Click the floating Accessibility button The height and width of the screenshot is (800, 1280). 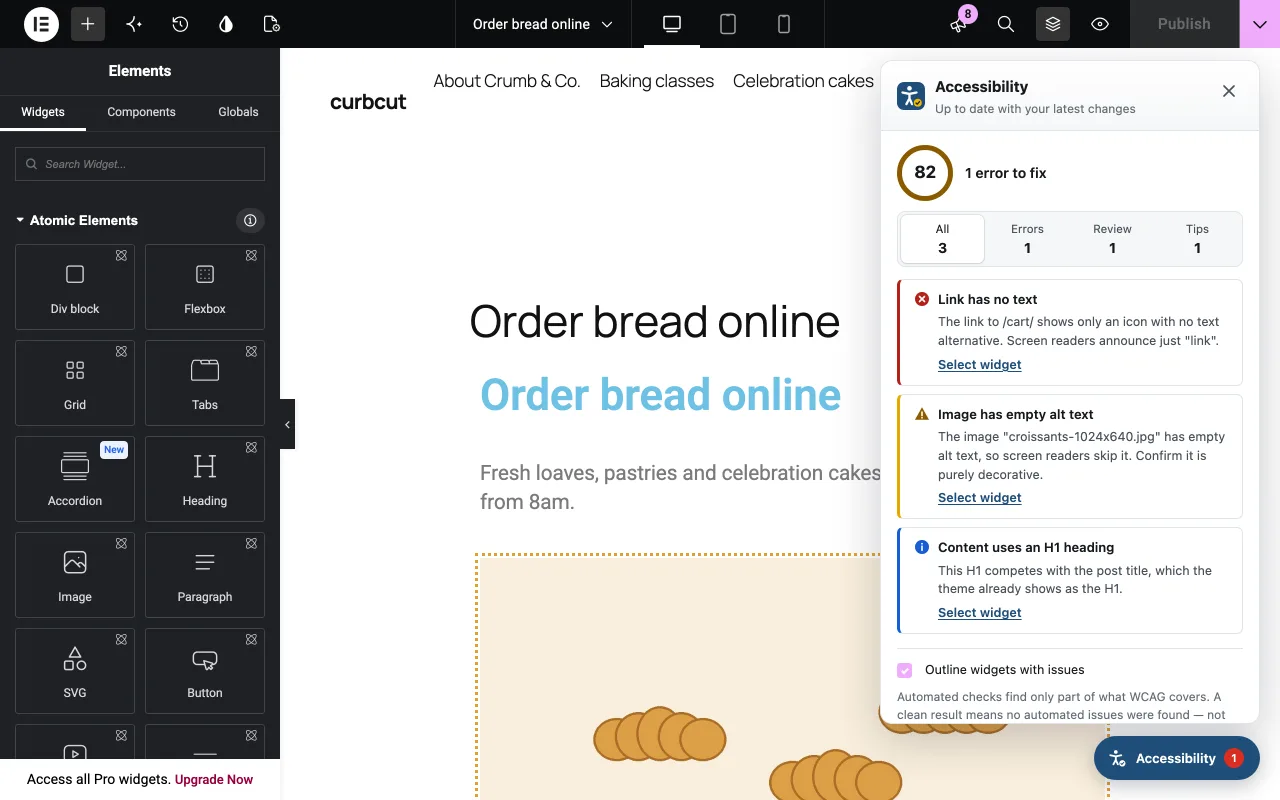coord(1176,758)
